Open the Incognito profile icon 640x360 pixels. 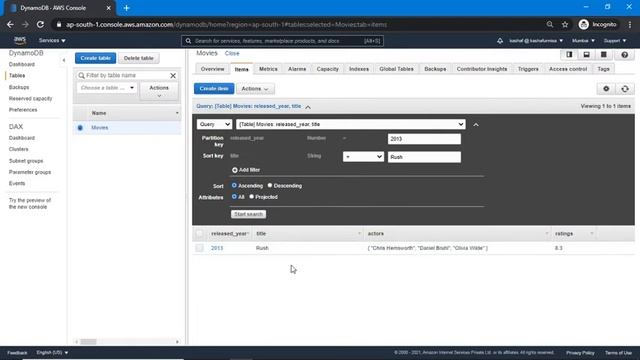pos(584,24)
